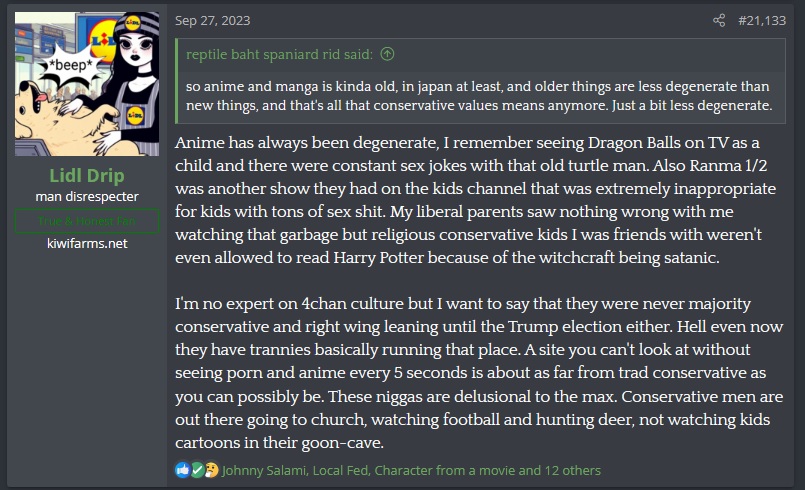
Task: Click the blue thumbs-up Like reaction
Action: [182, 469]
